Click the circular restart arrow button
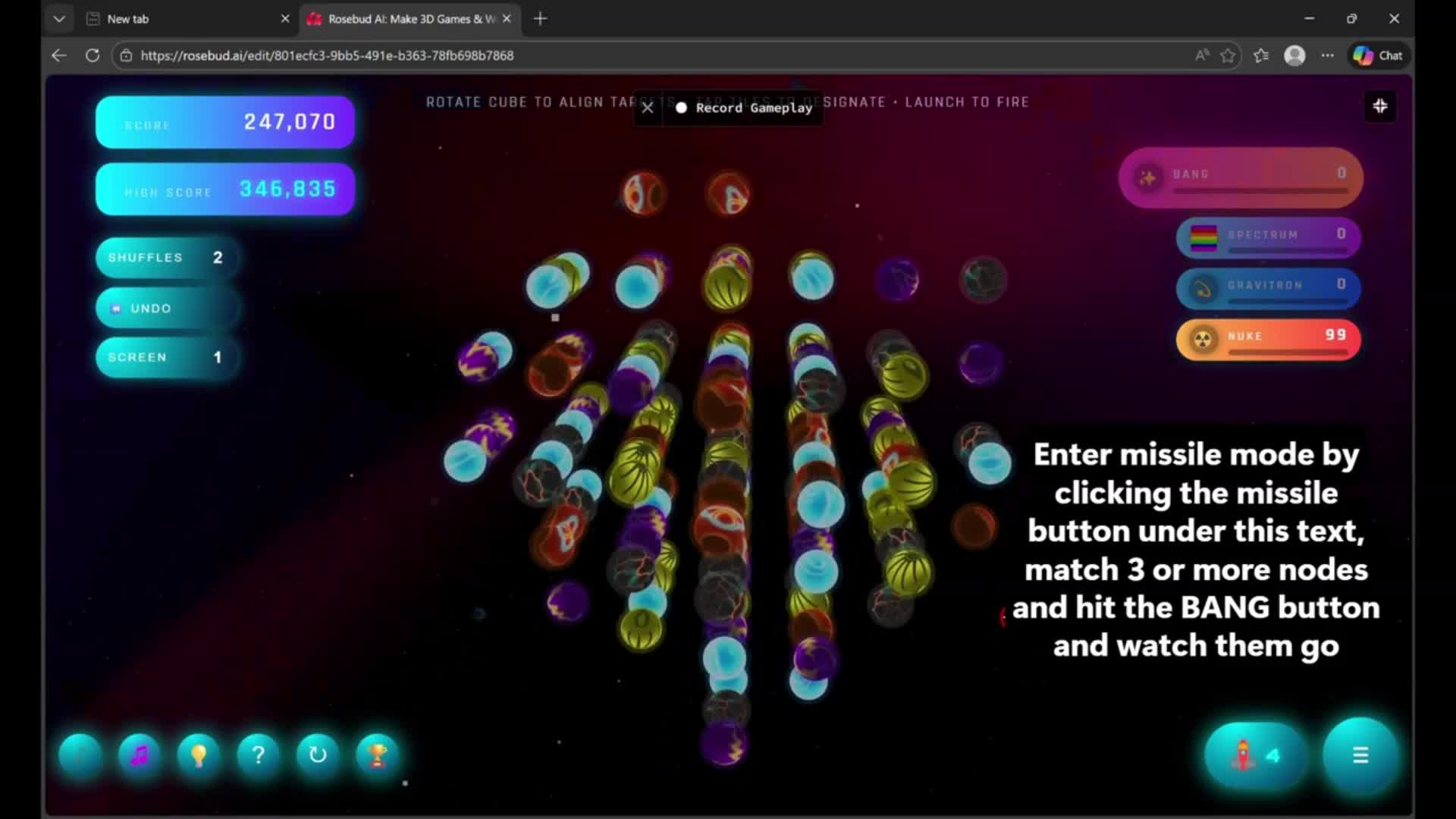This screenshot has height=819, width=1456. [318, 755]
